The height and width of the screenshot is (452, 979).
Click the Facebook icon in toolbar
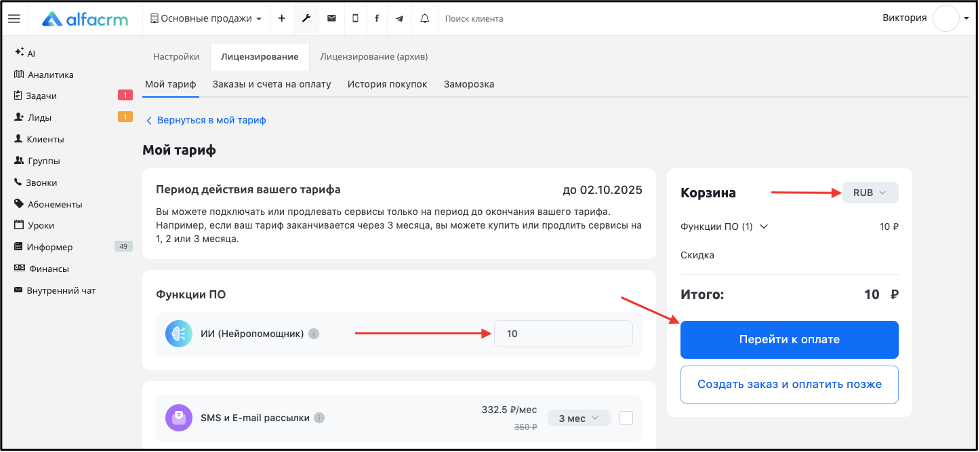tap(377, 19)
